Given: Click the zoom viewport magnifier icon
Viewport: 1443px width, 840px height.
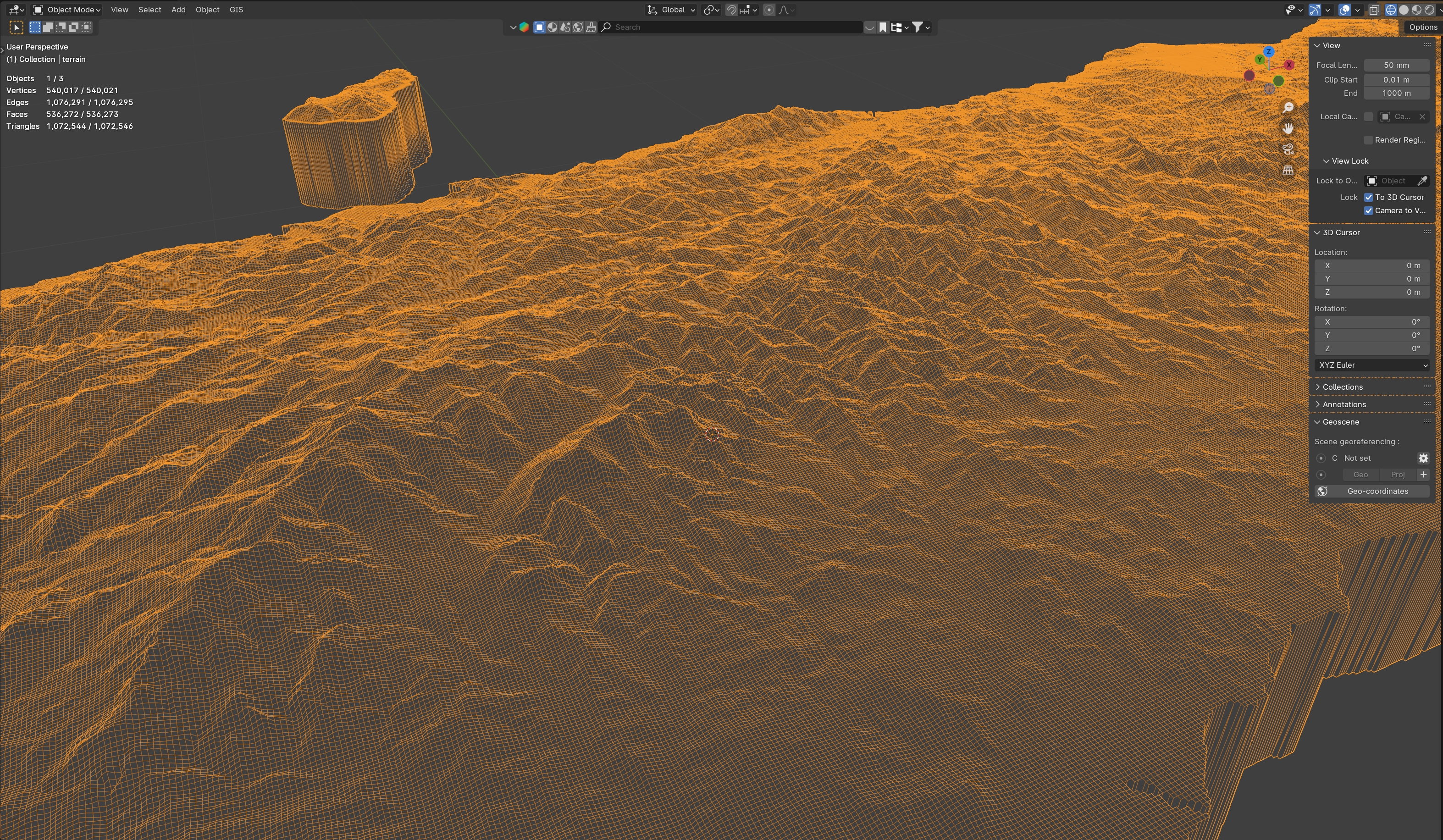Looking at the screenshot, I should [1288, 108].
